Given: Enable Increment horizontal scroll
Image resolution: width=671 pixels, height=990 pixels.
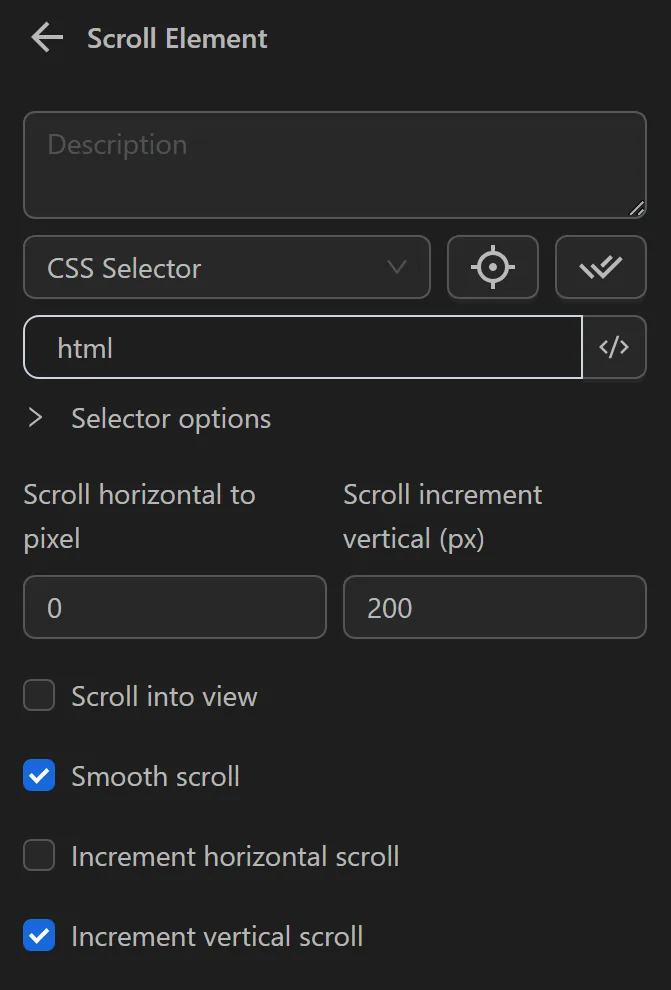Looking at the screenshot, I should (38, 856).
